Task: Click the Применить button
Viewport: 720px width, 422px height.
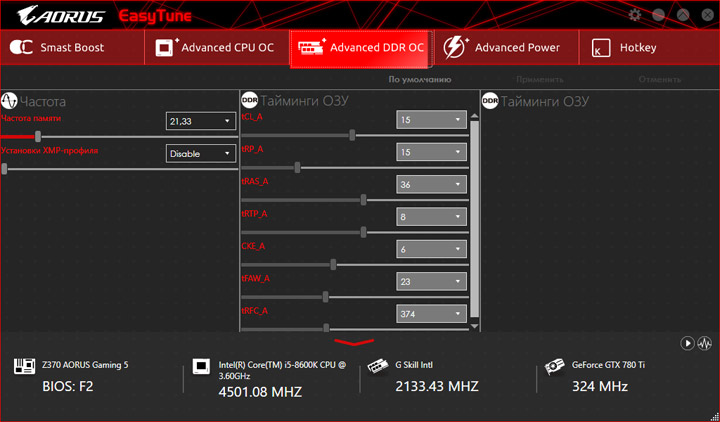Action: click(540, 79)
